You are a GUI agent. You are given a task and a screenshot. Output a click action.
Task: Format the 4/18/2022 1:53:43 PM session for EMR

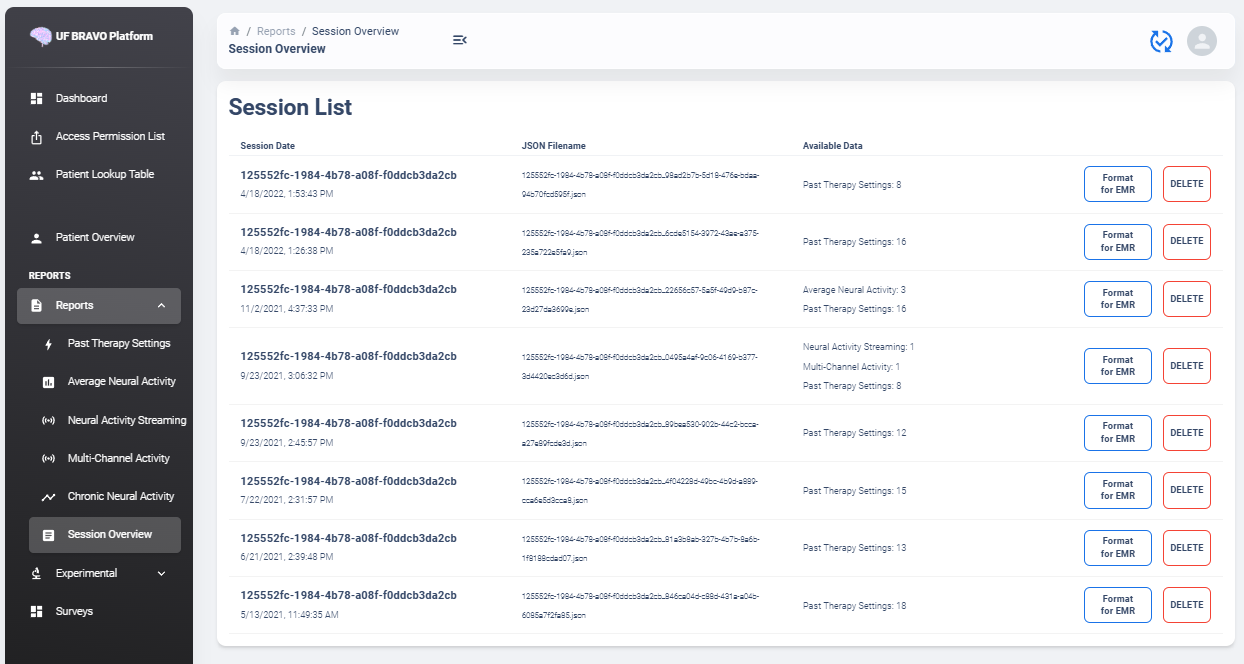tap(1117, 184)
